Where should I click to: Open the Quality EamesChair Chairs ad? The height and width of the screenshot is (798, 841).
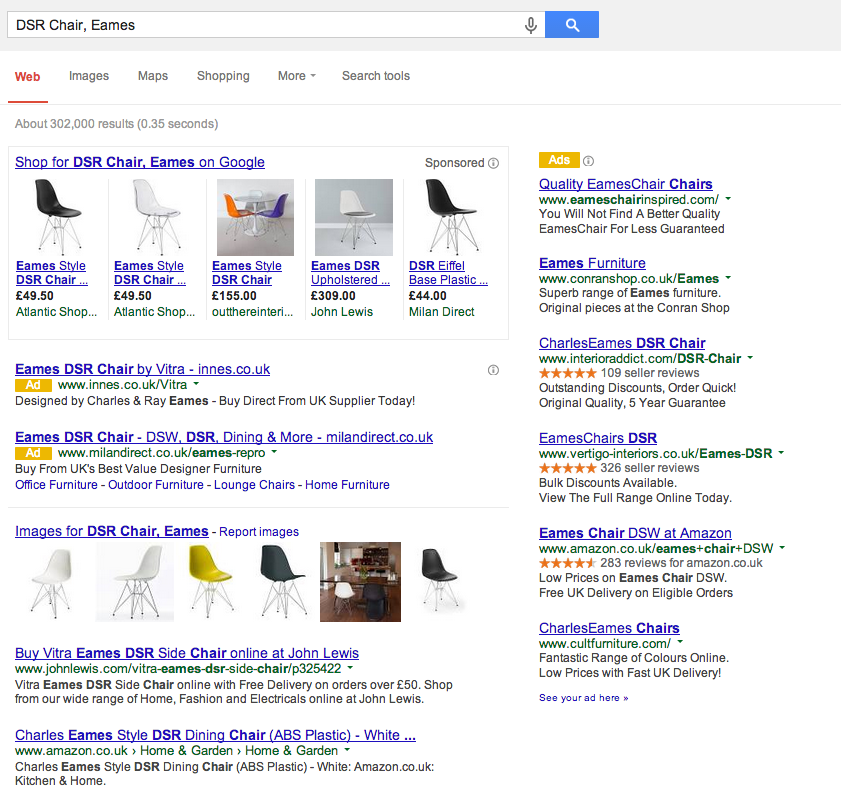pyautogui.click(x=625, y=184)
